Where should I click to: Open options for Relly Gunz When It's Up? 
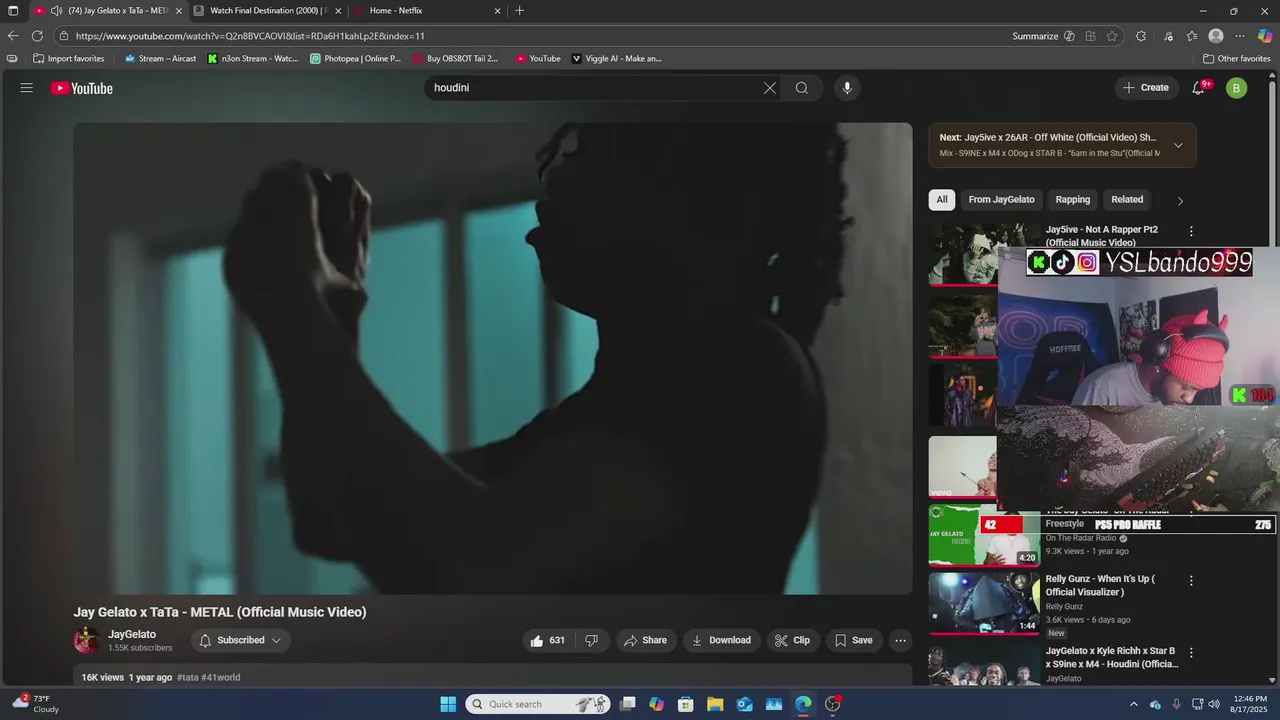(1191, 580)
